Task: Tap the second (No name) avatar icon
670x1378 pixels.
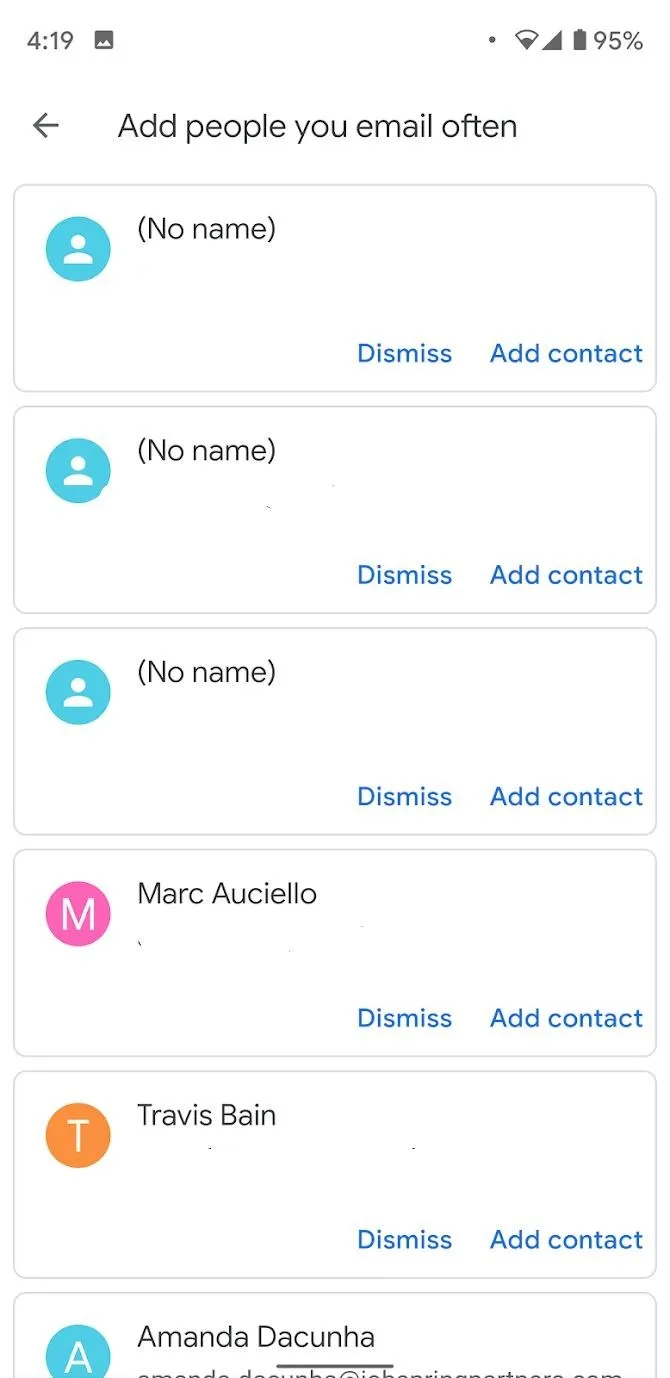Action: point(78,470)
